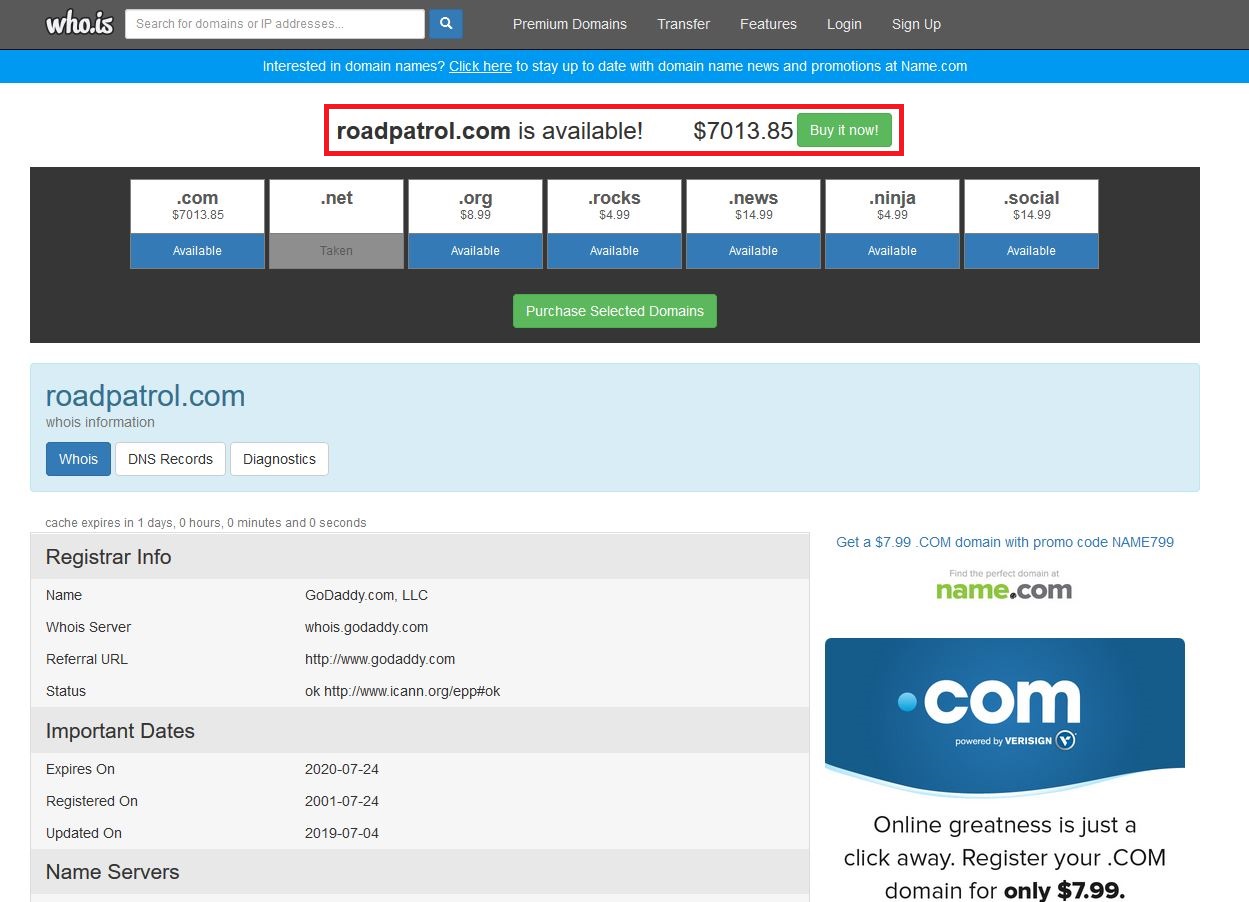The image size is (1249, 902).
Task: Click the 'Referral URL' label
Action: tap(87, 659)
